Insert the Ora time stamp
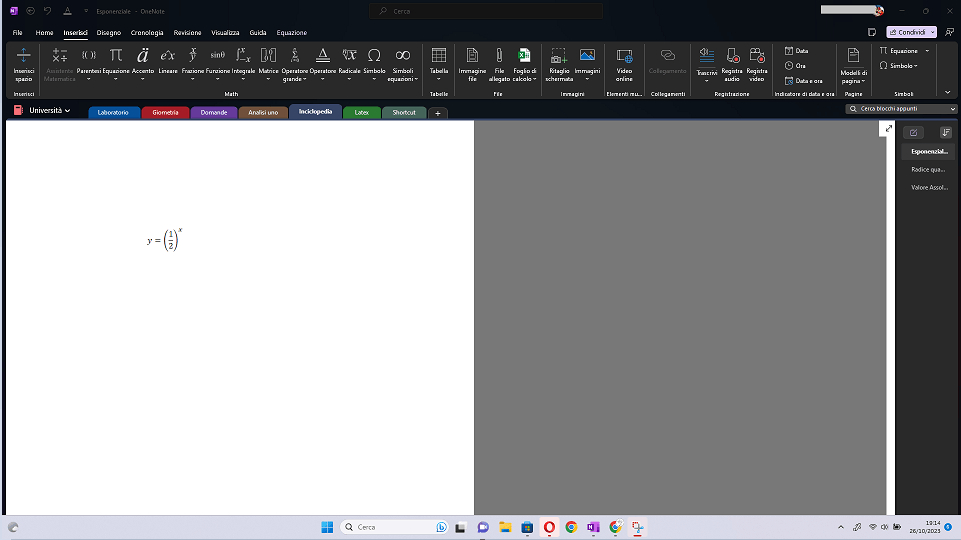 click(796, 66)
